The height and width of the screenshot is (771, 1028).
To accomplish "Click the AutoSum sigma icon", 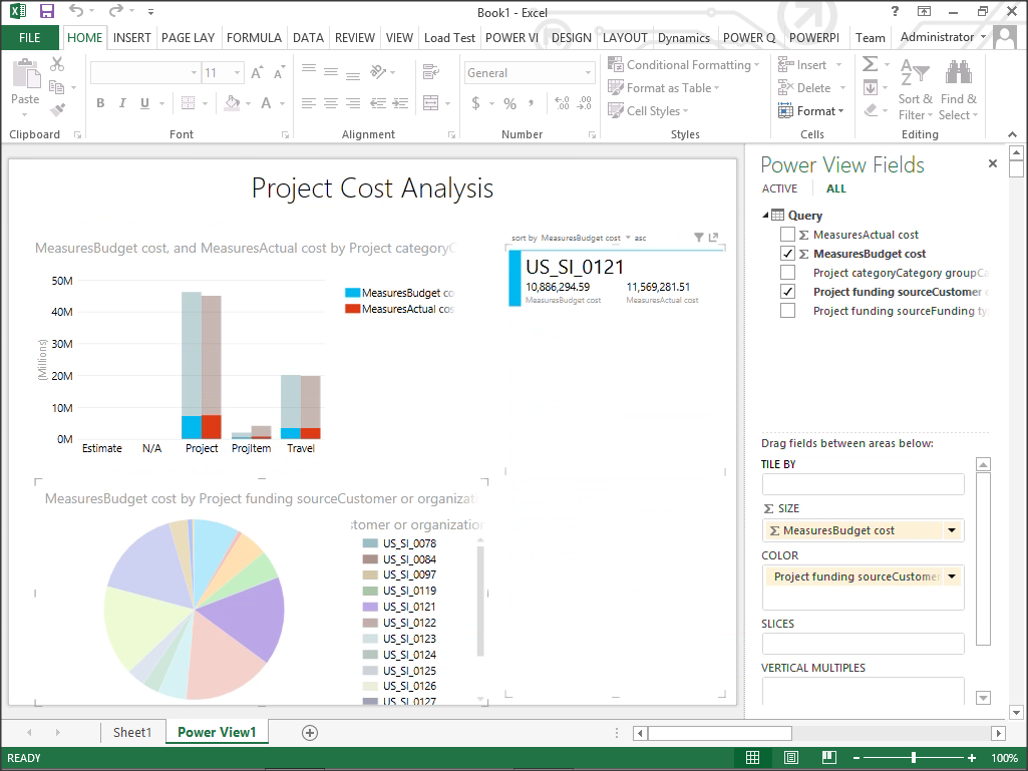I will [869, 64].
